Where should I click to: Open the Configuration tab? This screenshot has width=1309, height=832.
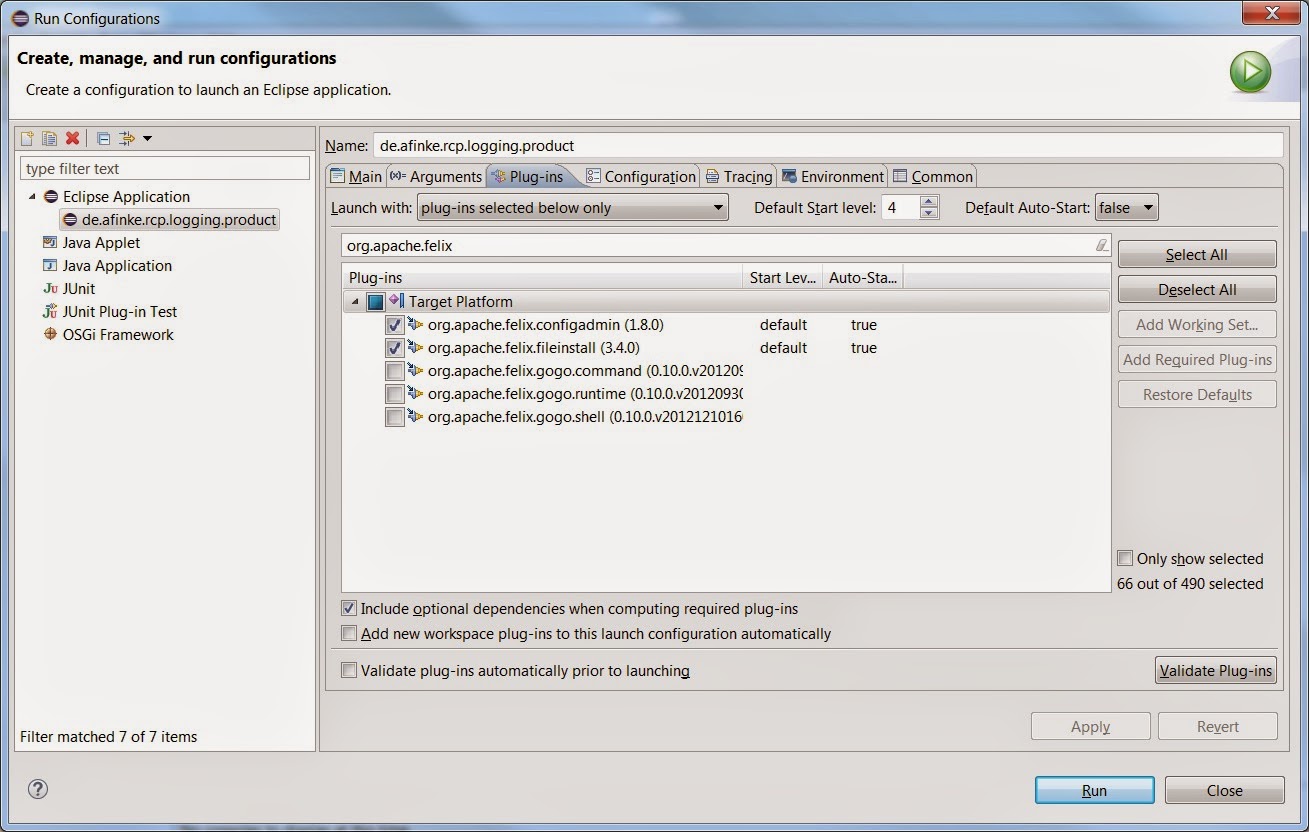(641, 176)
